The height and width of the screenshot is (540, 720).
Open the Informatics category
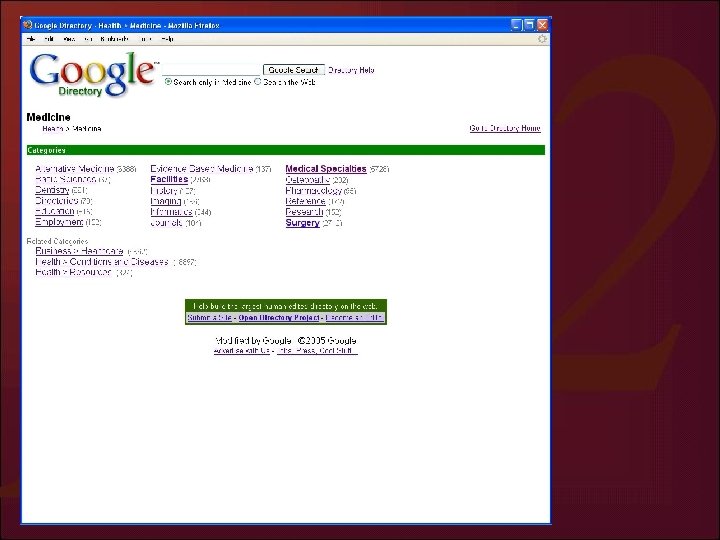pos(171,212)
